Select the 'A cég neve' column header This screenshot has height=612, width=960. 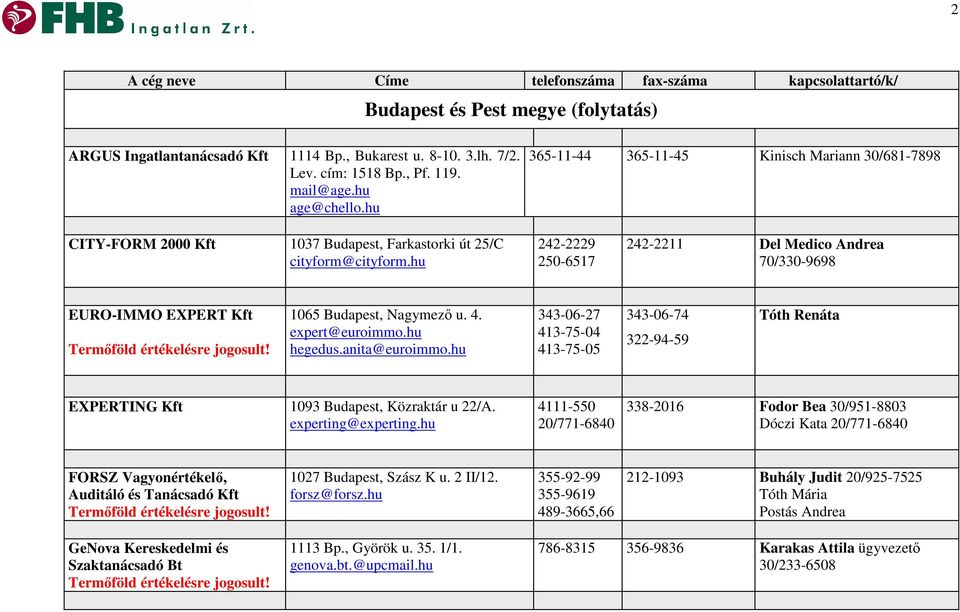[162, 81]
